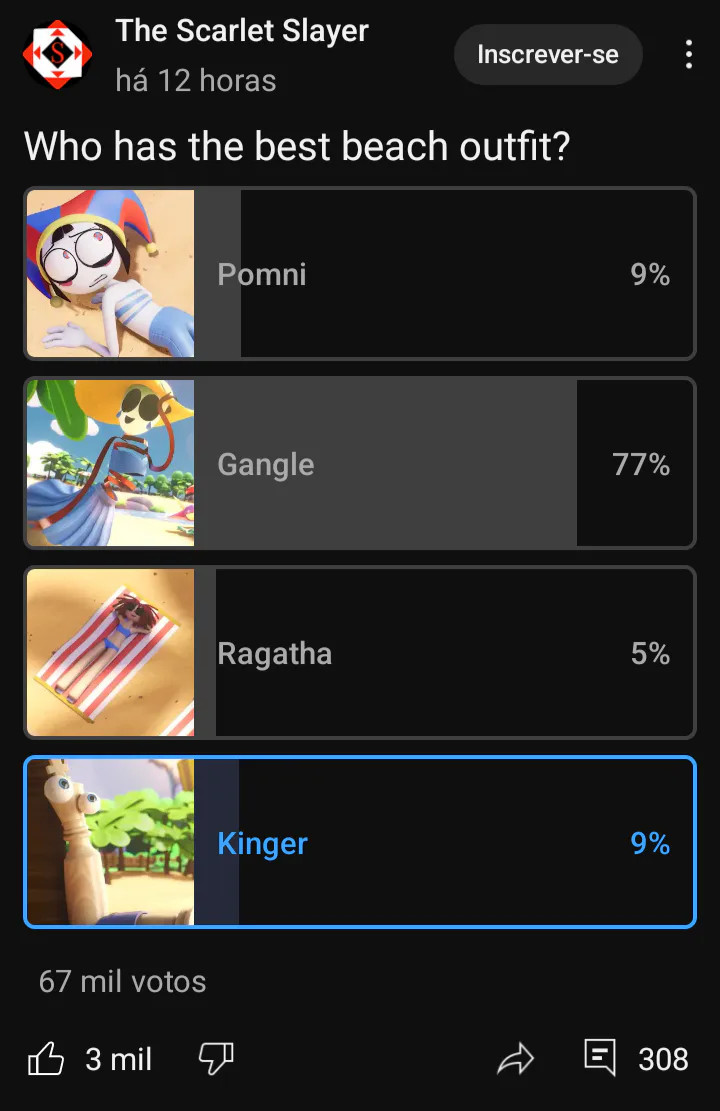The image size is (720, 1111).
Task: Click the thumbs down dislike icon
Action: tap(216, 1058)
